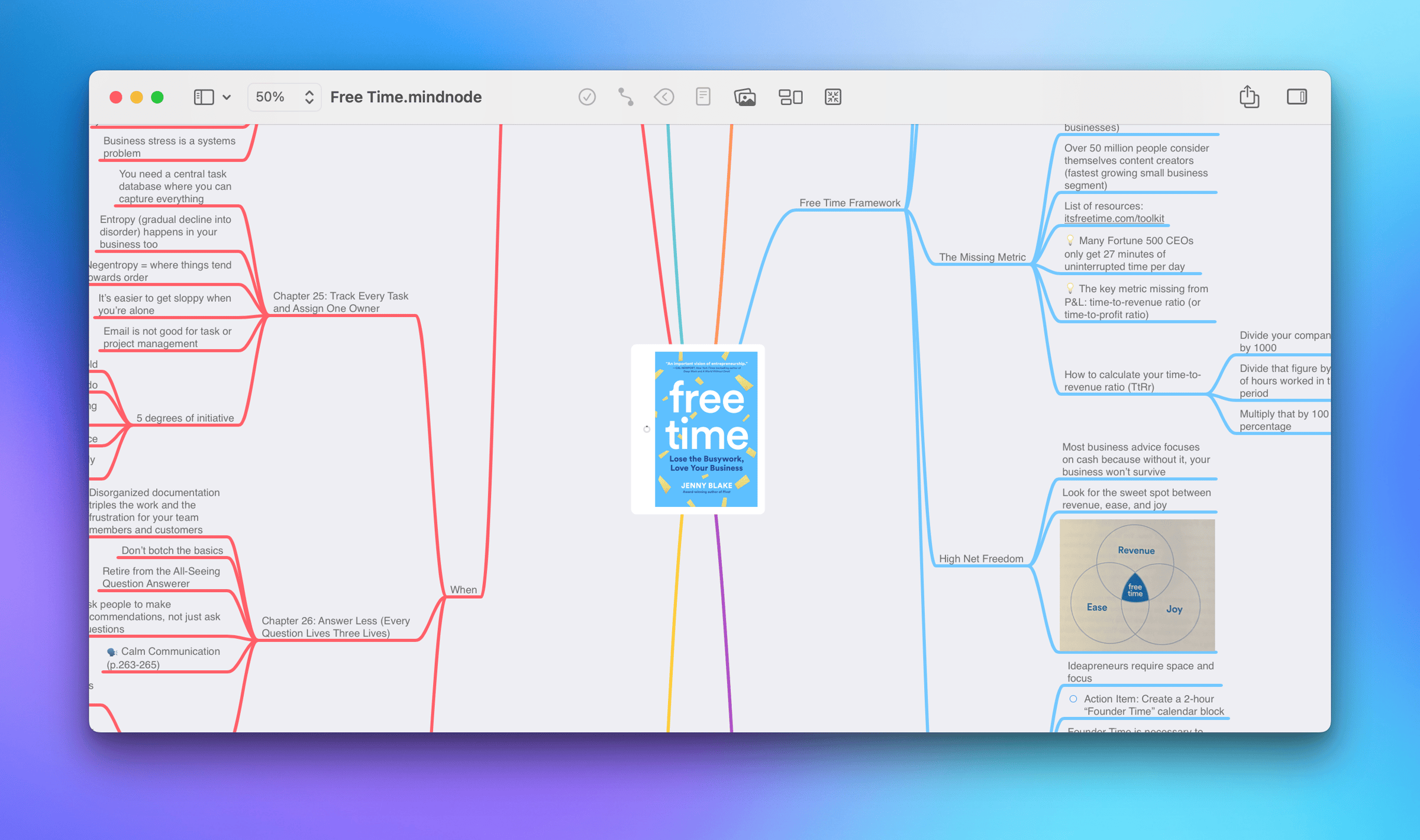The width and height of the screenshot is (1420, 840).
Task: Select the key metric missing node
Action: tap(1136, 302)
